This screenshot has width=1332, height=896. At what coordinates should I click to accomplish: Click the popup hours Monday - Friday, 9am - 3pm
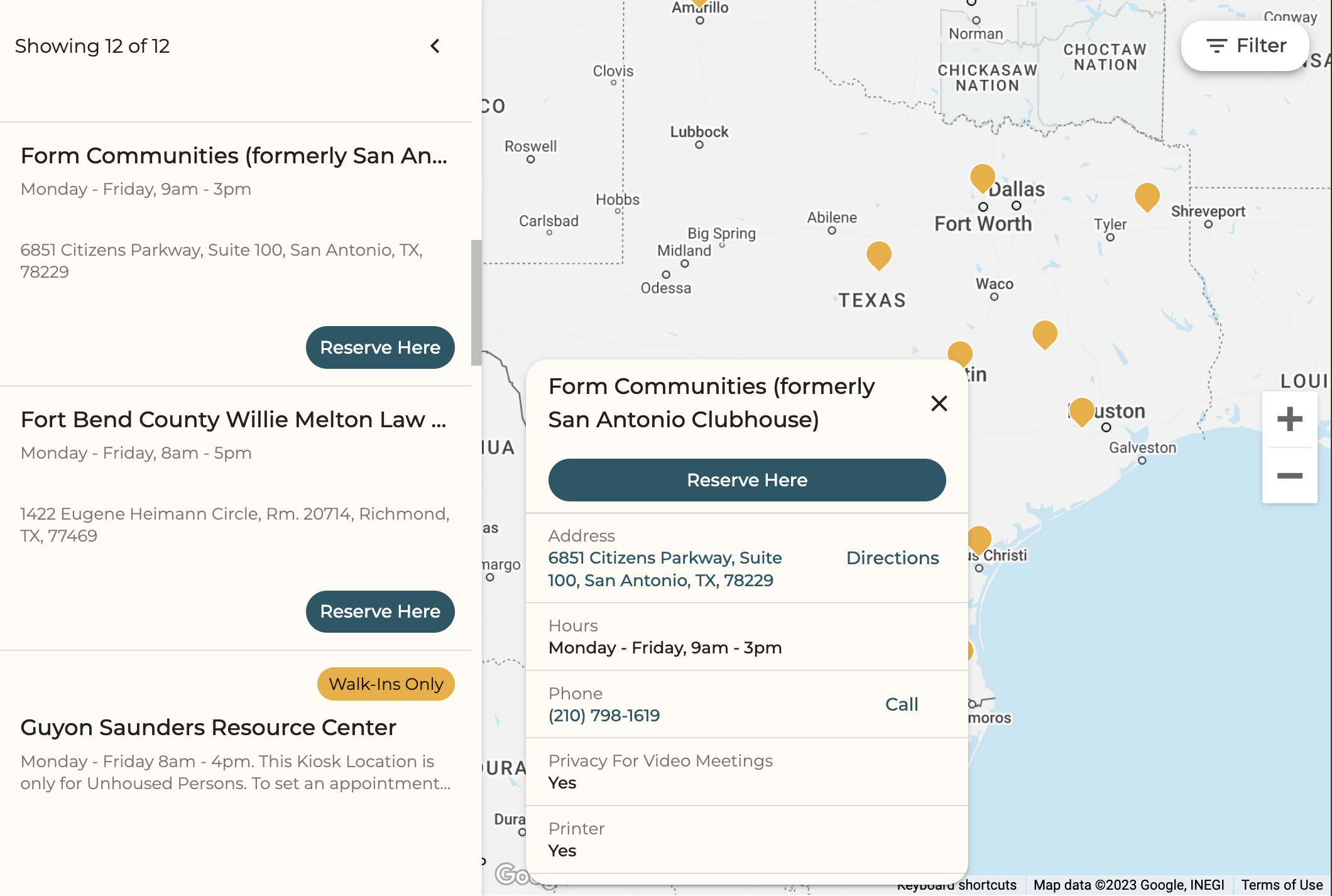pyautogui.click(x=665, y=648)
